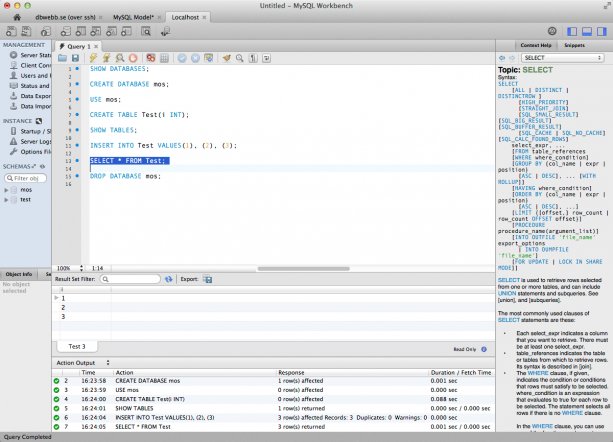Image resolution: width=613 pixels, height=442 pixels.
Task: Create a new function toolbar icon
Action: (x=126, y=31)
